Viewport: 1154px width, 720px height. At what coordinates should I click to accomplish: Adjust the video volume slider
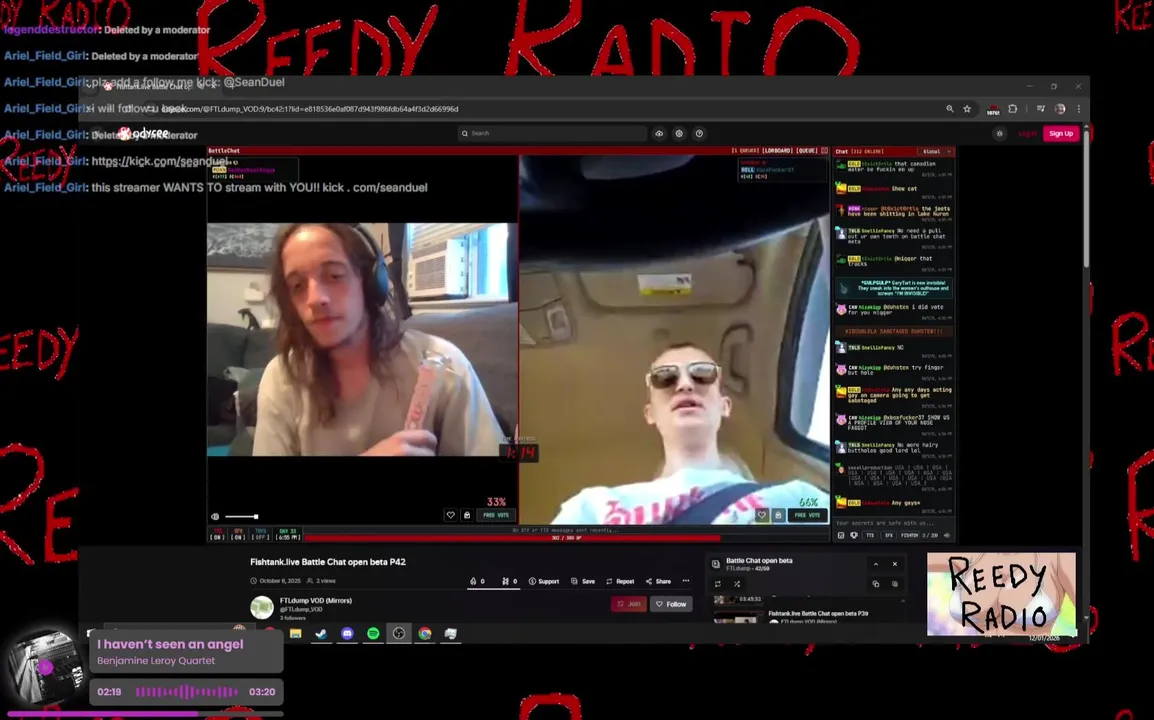[x=241, y=517]
